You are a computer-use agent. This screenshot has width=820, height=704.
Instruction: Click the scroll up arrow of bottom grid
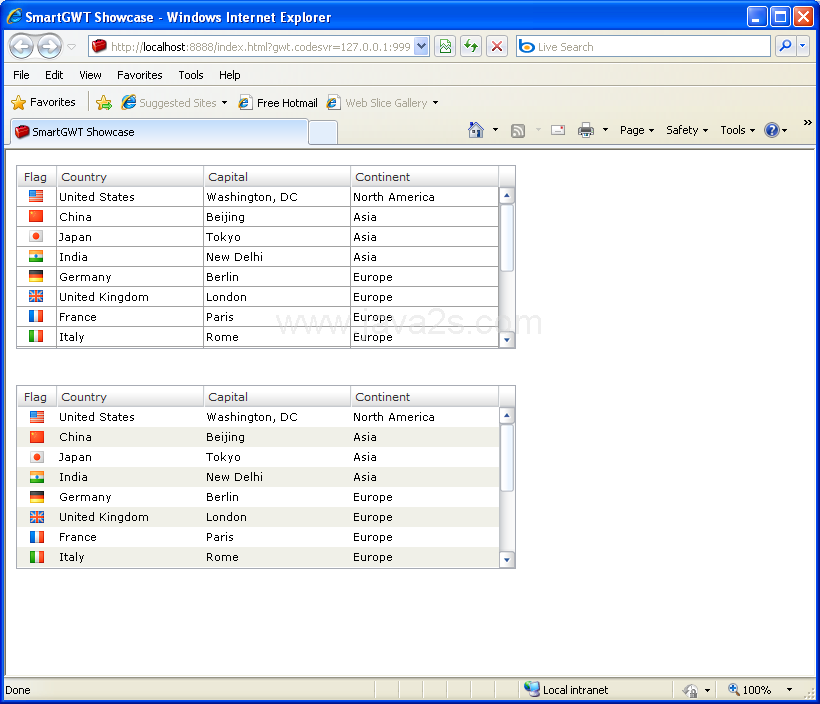pyautogui.click(x=506, y=416)
